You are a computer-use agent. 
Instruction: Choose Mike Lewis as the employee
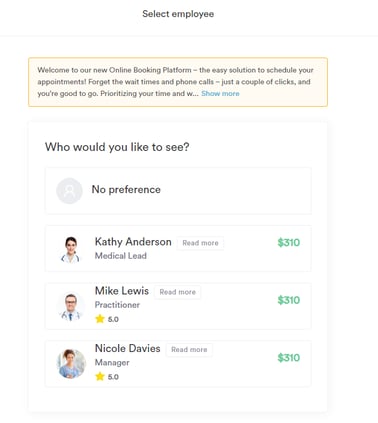click(x=178, y=306)
